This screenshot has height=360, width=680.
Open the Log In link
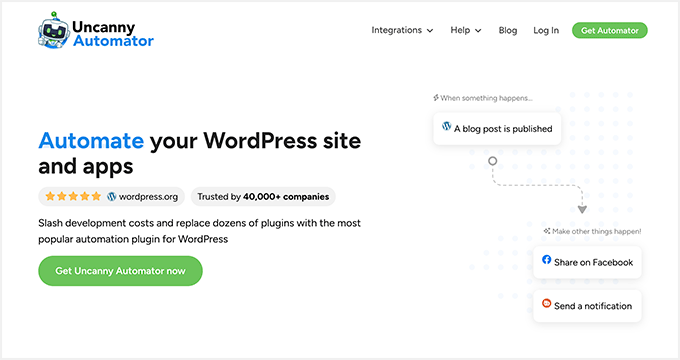(546, 30)
